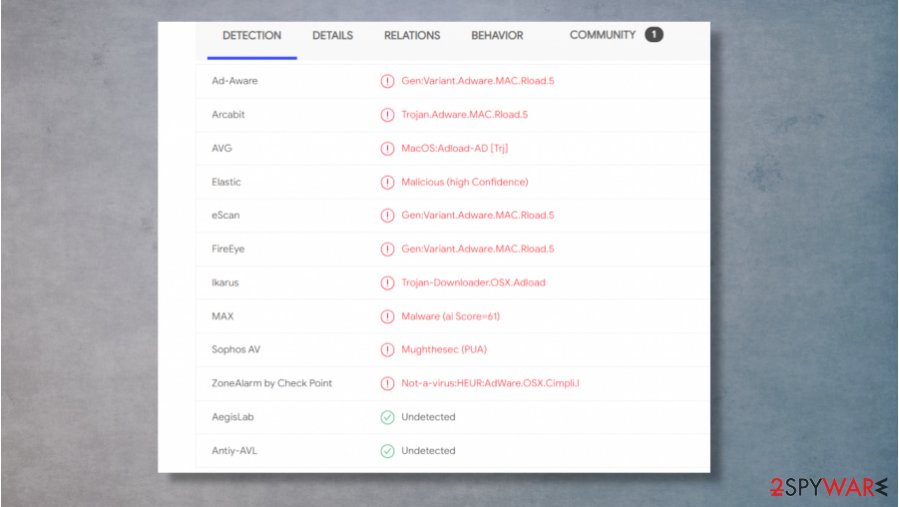This screenshot has width=899, height=507.
Task: Click the green checkmark icon for AegisLab
Action: pyautogui.click(x=388, y=417)
